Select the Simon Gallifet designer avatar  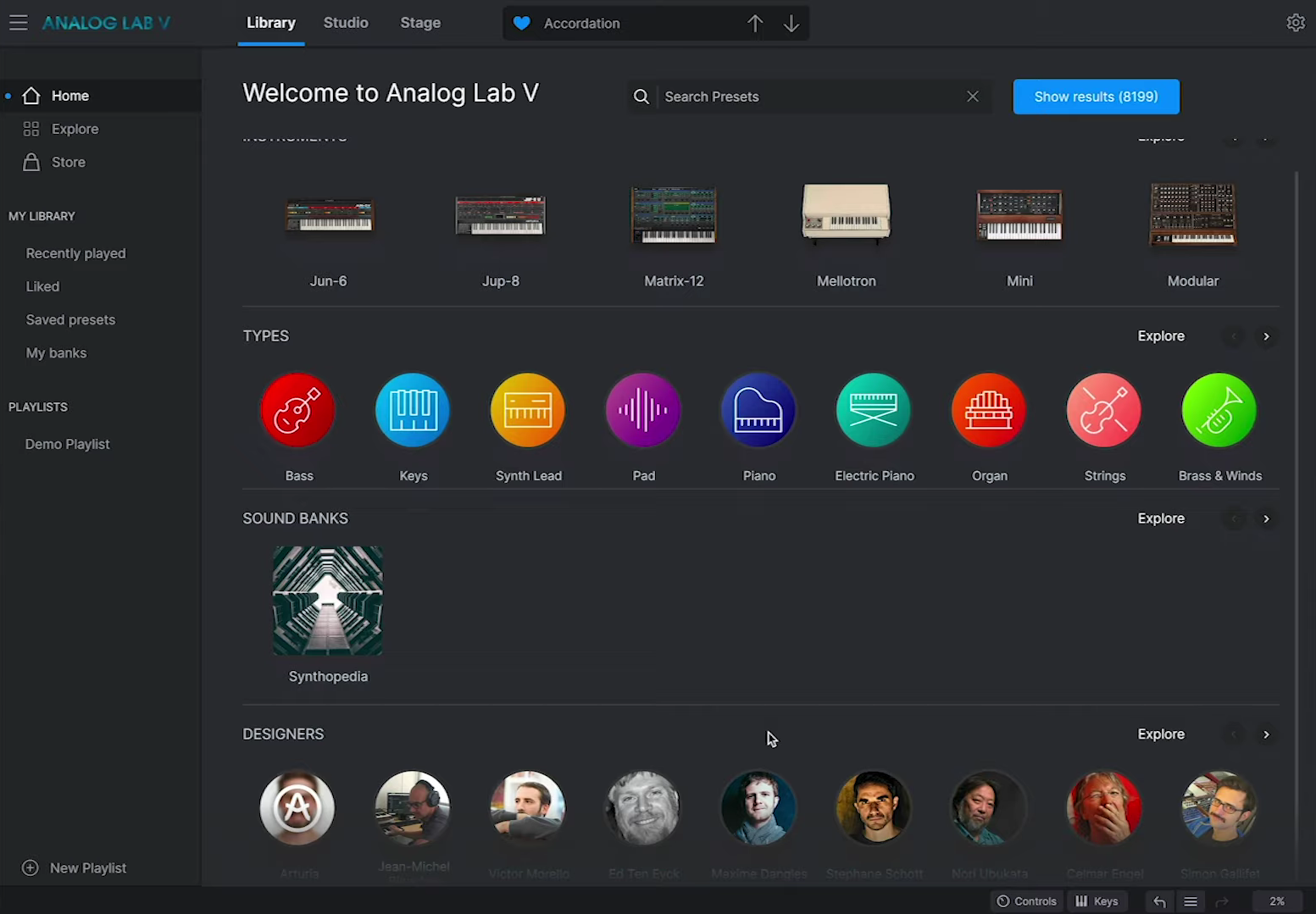[x=1219, y=807]
